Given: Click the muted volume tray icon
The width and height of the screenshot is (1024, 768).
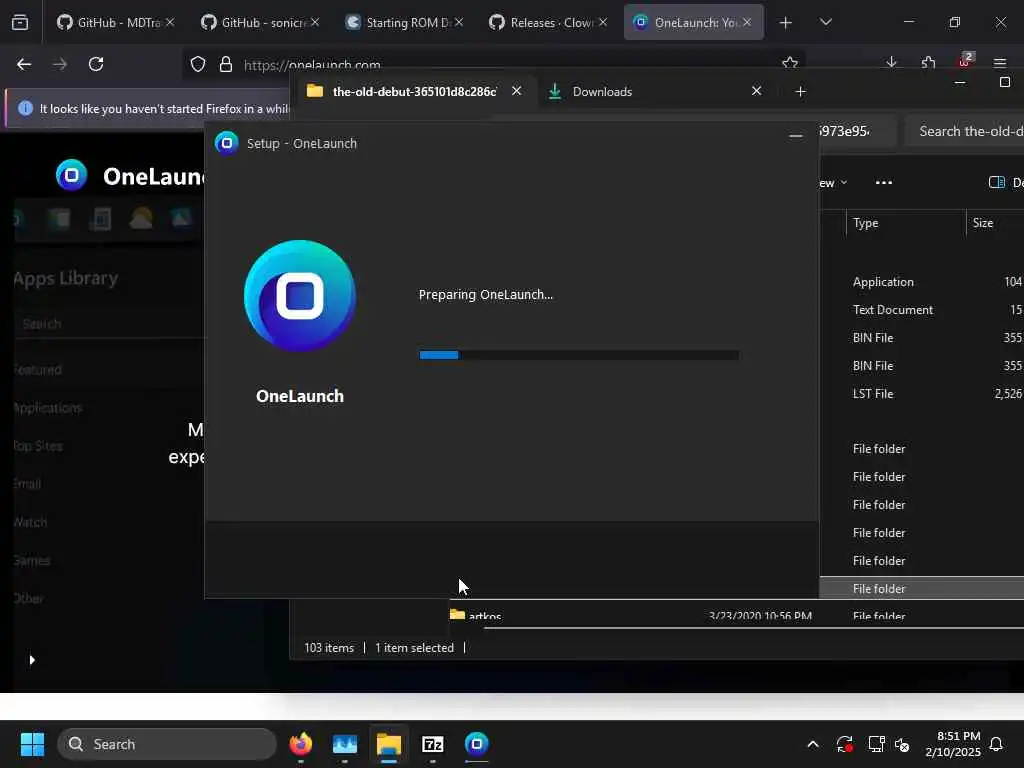Looking at the screenshot, I should click(902, 744).
